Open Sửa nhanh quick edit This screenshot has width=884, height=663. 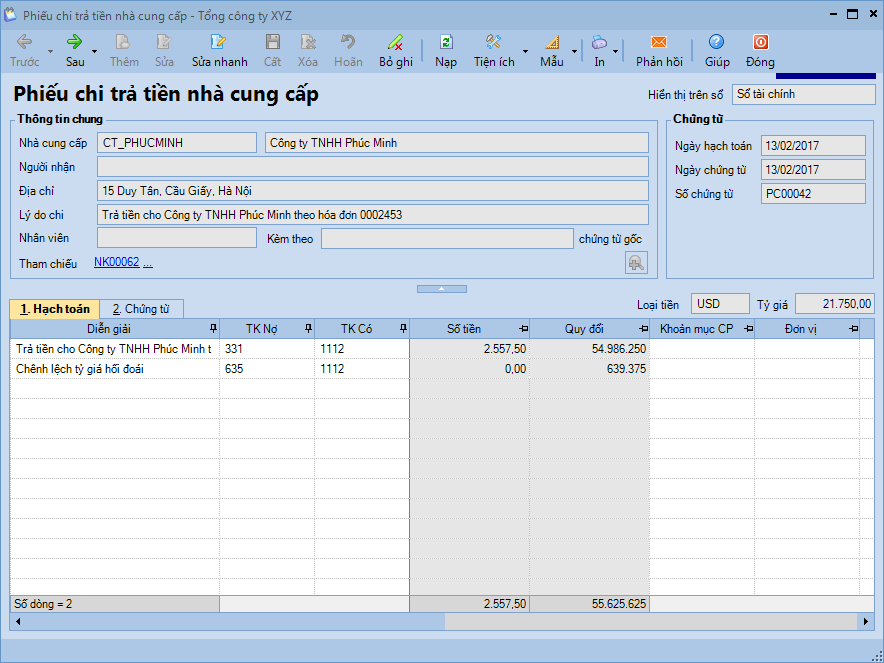coord(219,51)
